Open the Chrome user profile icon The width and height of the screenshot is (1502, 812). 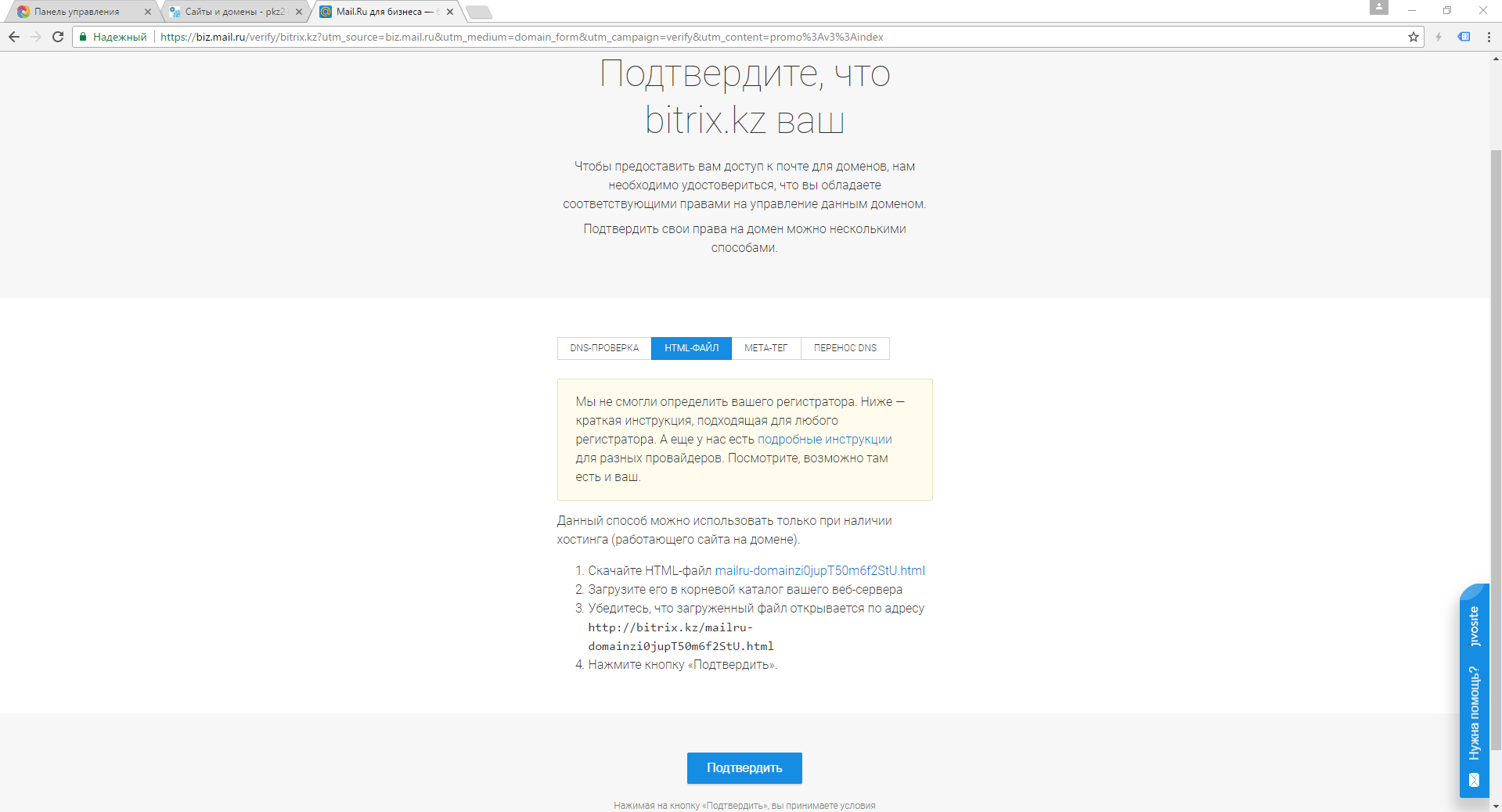(1379, 8)
